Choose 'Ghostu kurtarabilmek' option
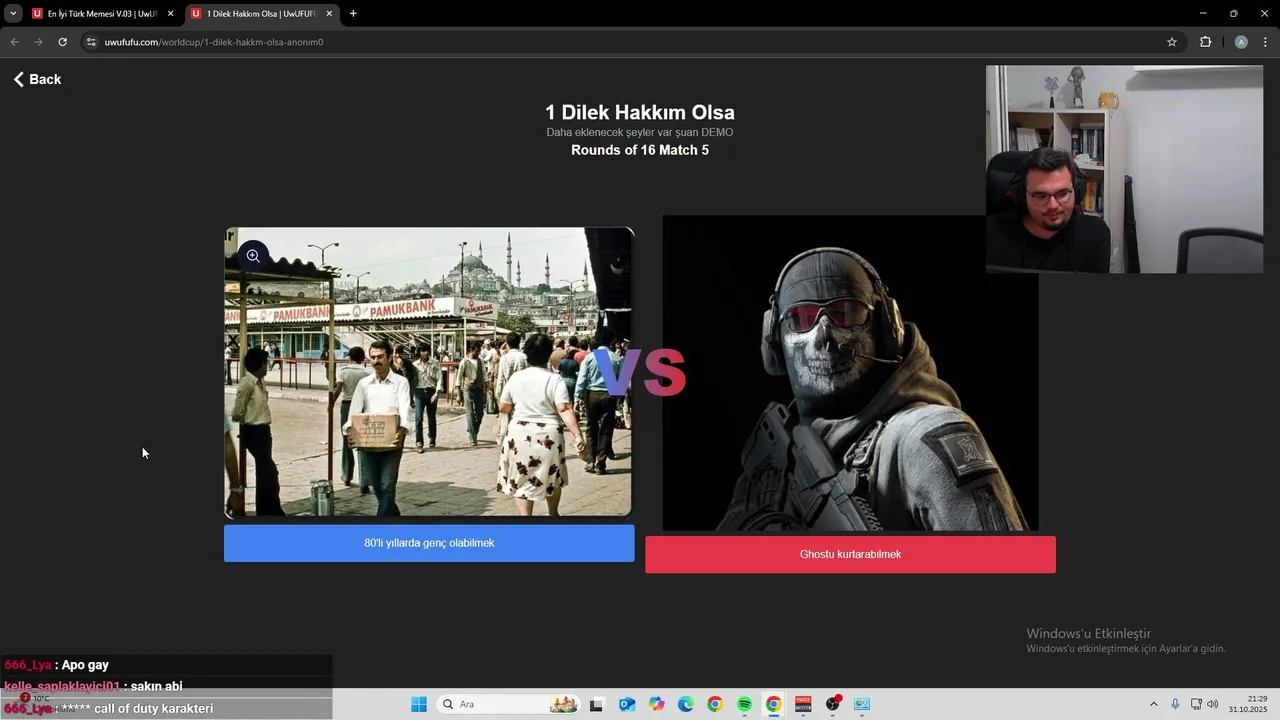This screenshot has width=1280, height=720. [x=850, y=554]
